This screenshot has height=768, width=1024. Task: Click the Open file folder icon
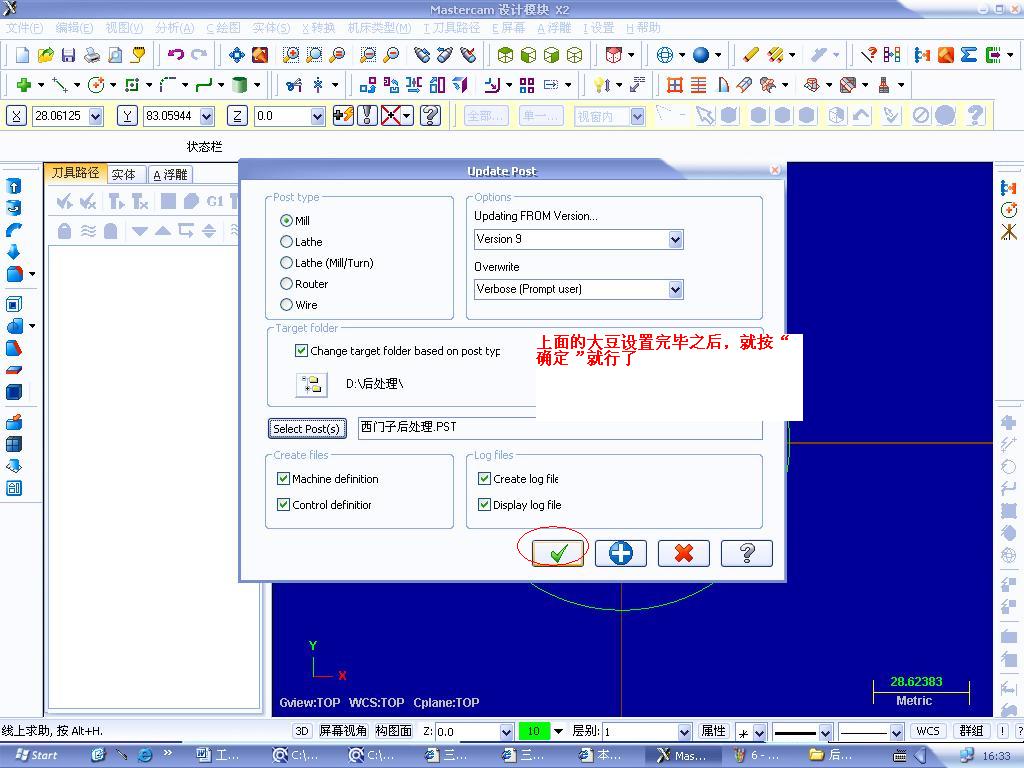46,55
